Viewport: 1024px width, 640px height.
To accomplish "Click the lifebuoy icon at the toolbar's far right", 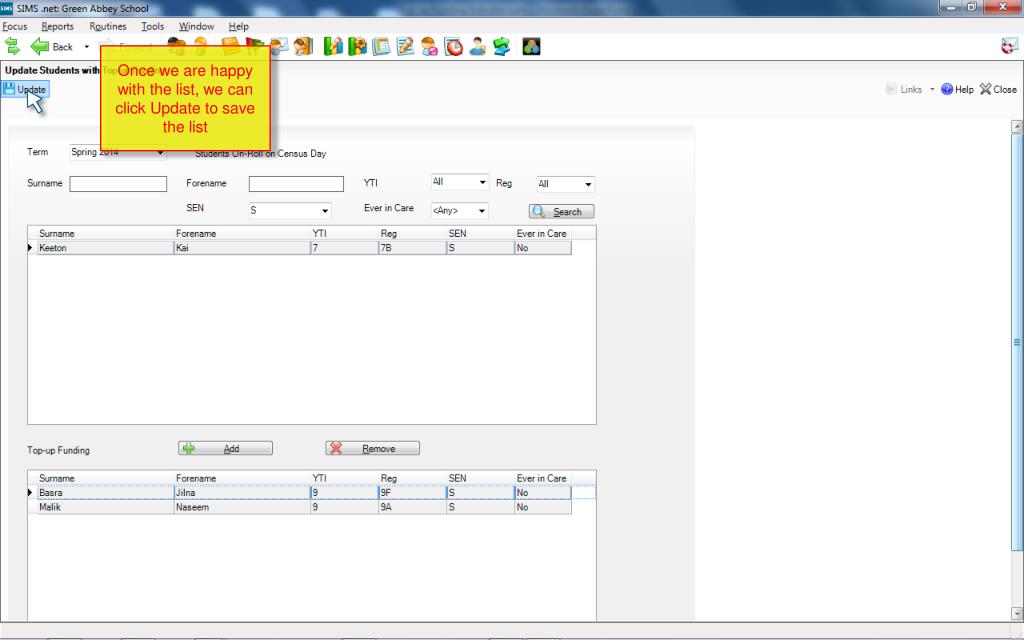I will pyautogui.click(x=1010, y=46).
